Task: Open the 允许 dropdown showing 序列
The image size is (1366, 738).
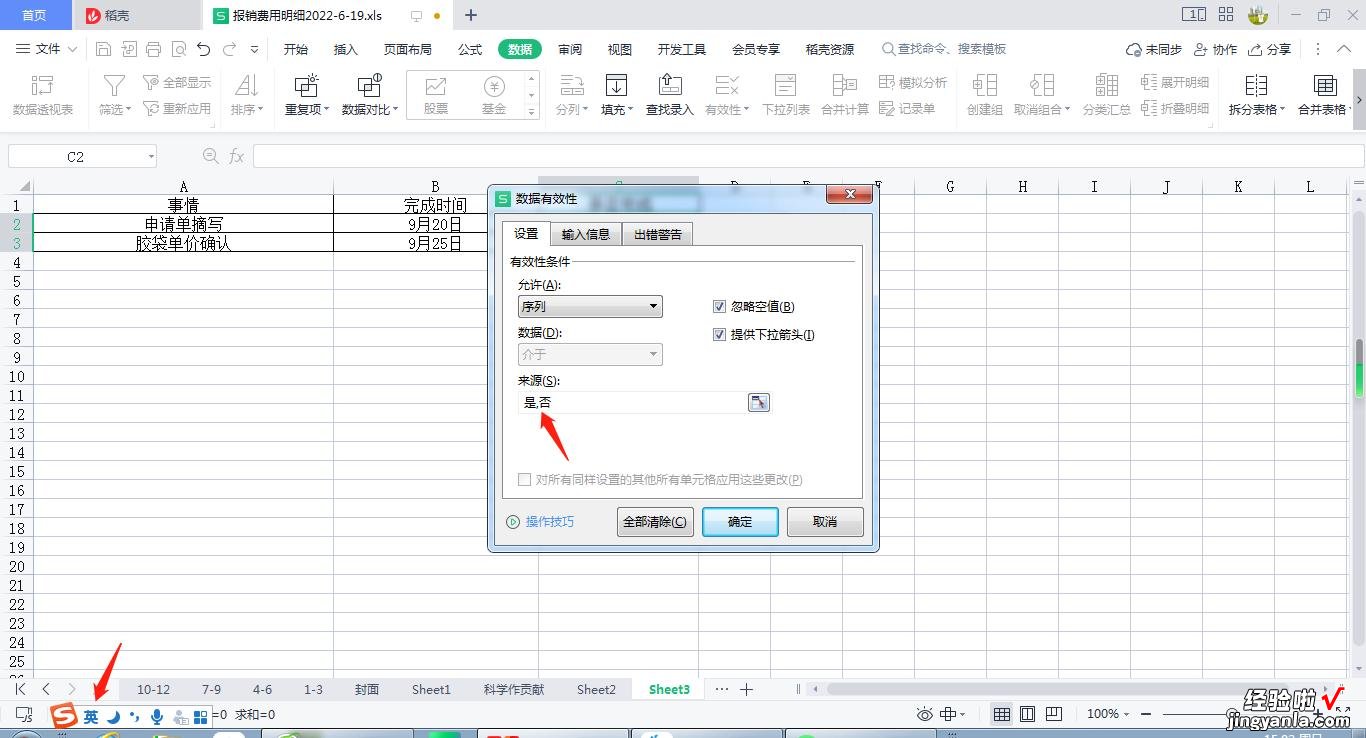Action: point(590,307)
